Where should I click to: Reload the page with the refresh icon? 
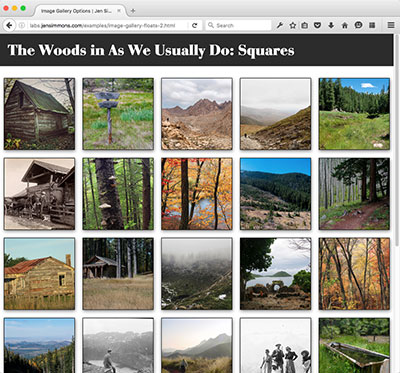195,25
